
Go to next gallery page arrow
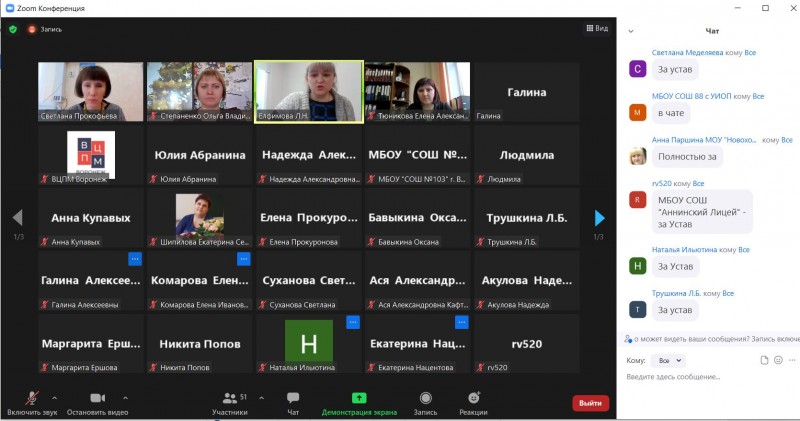click(x=599, y=217)
